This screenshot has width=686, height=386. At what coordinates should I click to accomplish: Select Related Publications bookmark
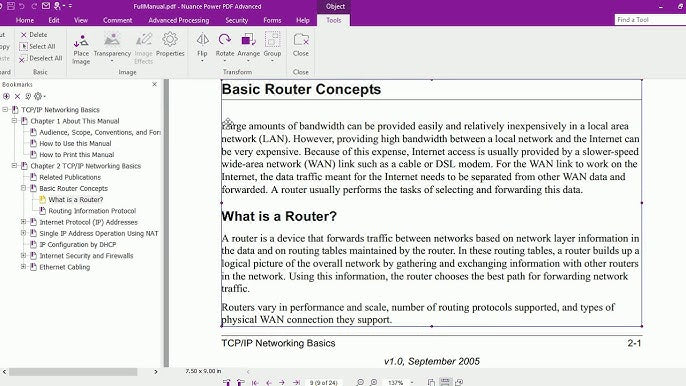click(x=70, y=177)
